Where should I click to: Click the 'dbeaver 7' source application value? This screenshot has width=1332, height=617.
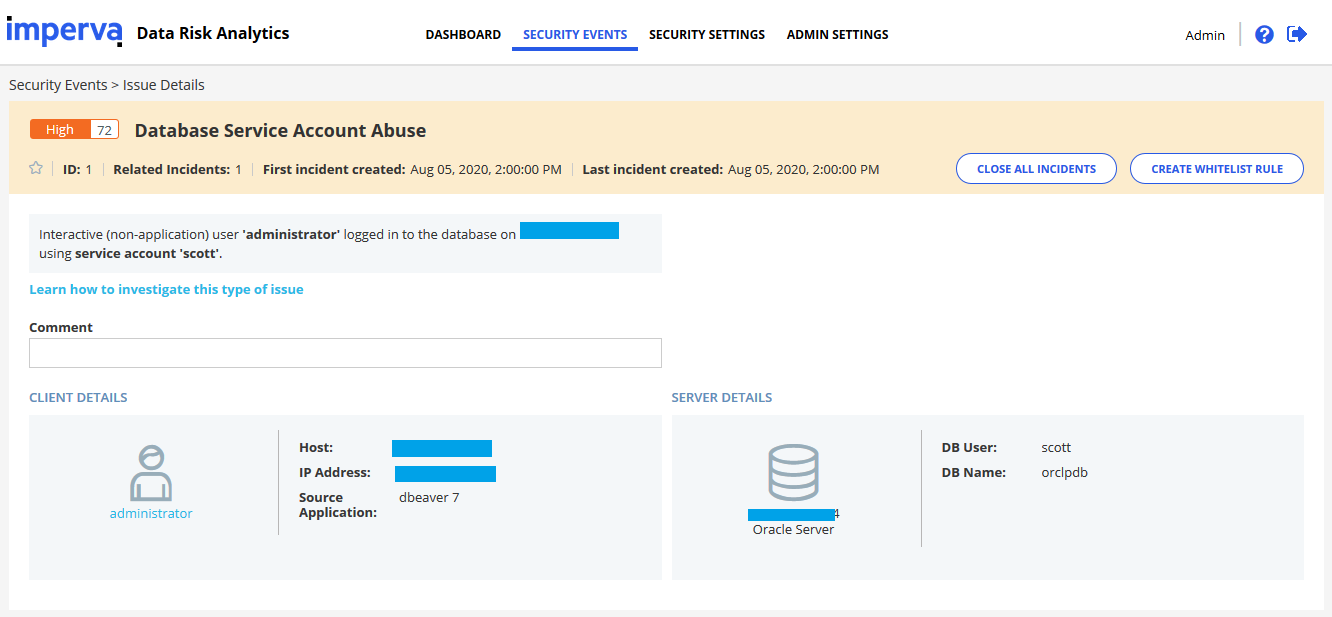pyautogui.click(x=429, y=497)
